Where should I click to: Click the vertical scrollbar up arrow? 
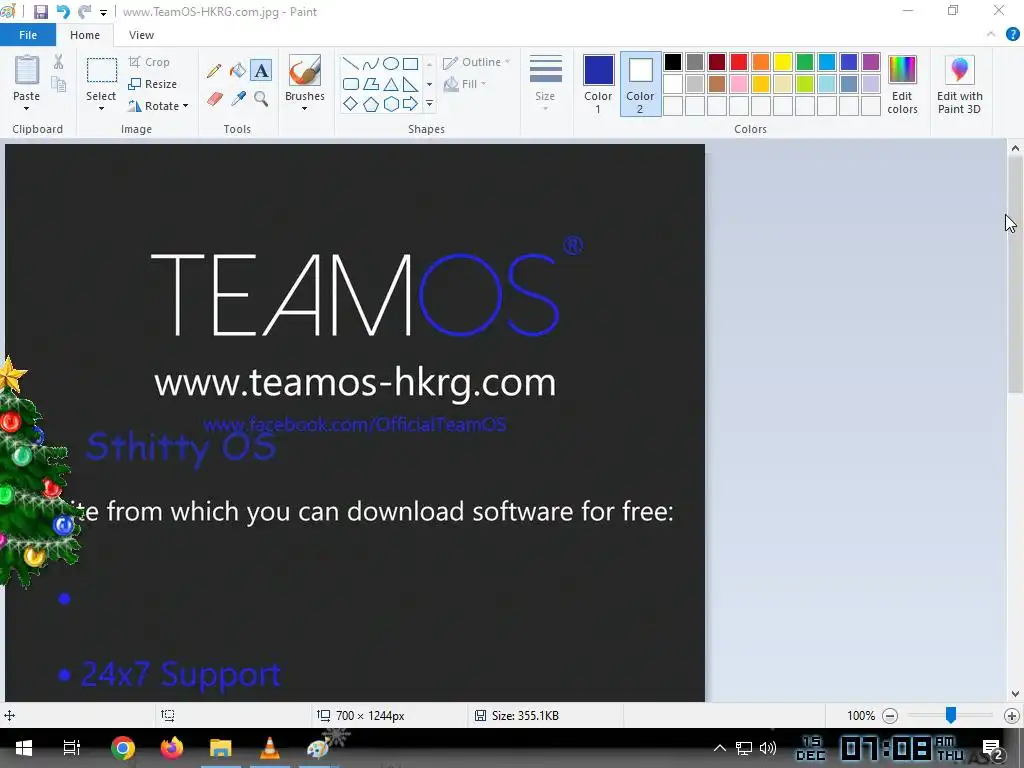1015,149
